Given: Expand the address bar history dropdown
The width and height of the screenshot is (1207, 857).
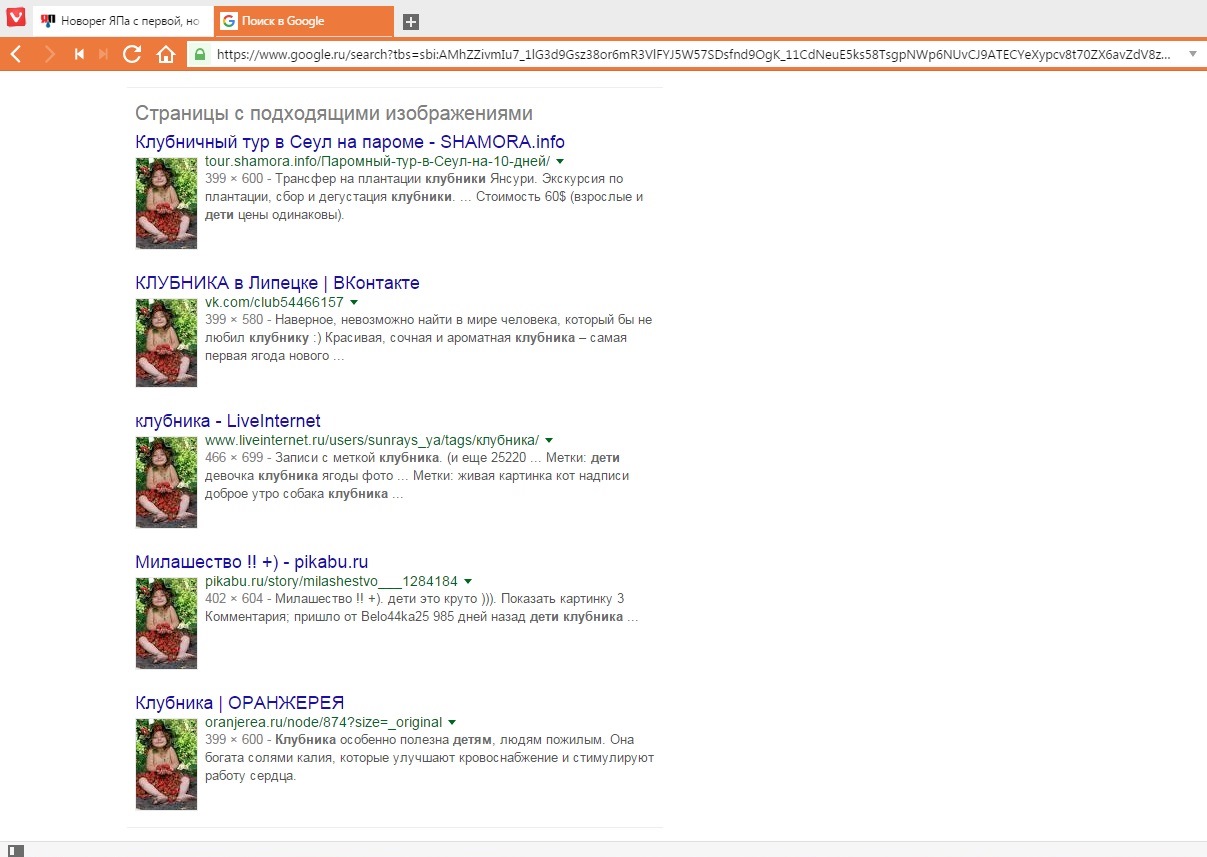Looking at the screenshot, I should [x=1192, y=54].
